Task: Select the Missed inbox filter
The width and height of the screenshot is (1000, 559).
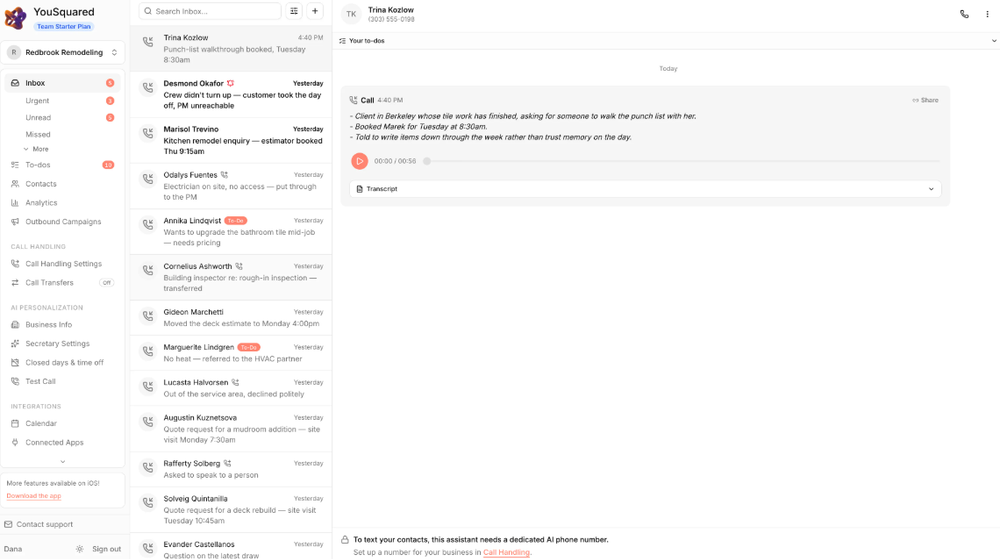Action: tap(38, 134)
